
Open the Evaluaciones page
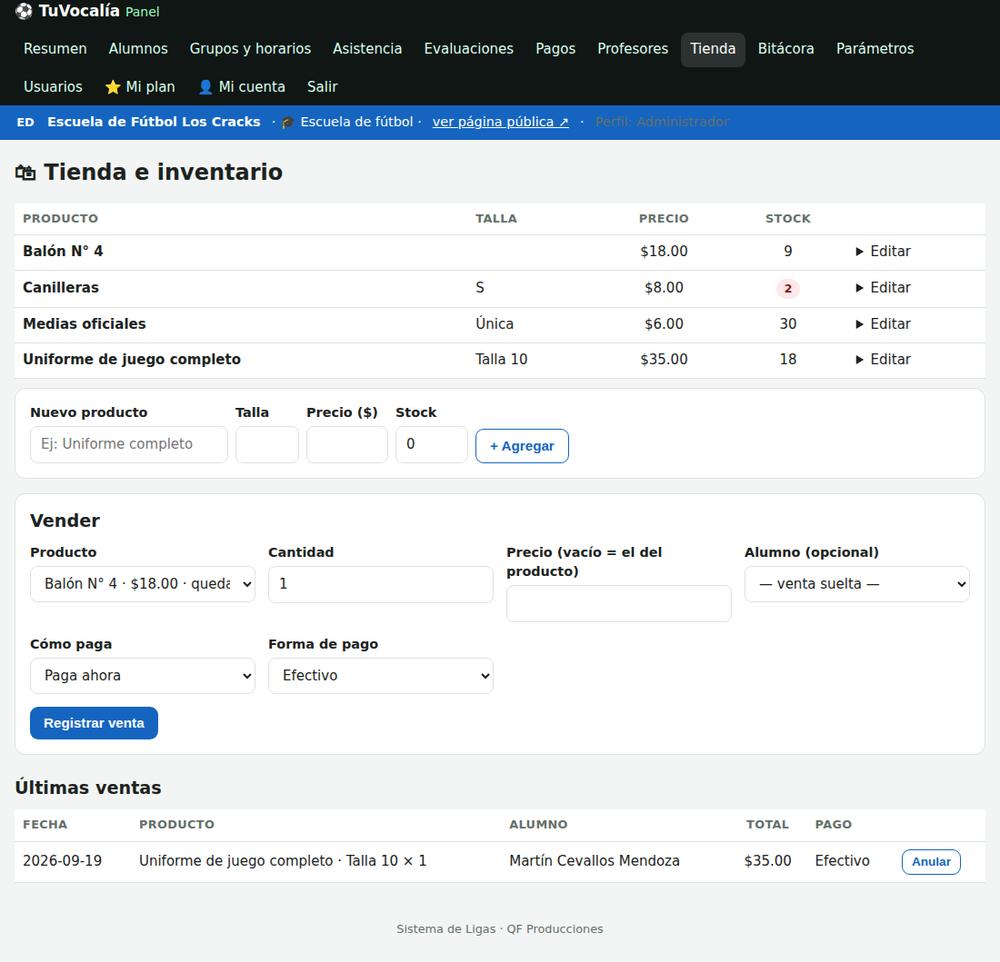tap(469, 48)
